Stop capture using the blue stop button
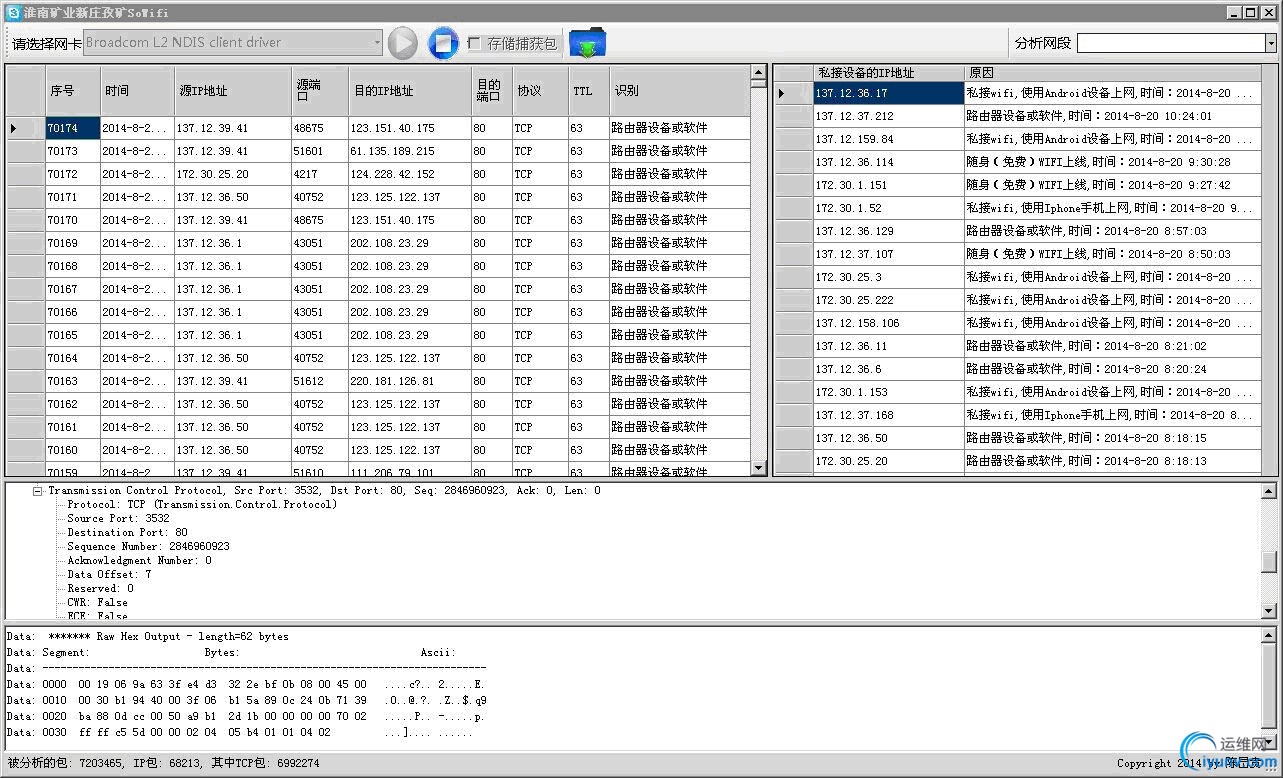1283x778 pixels. 443,43
